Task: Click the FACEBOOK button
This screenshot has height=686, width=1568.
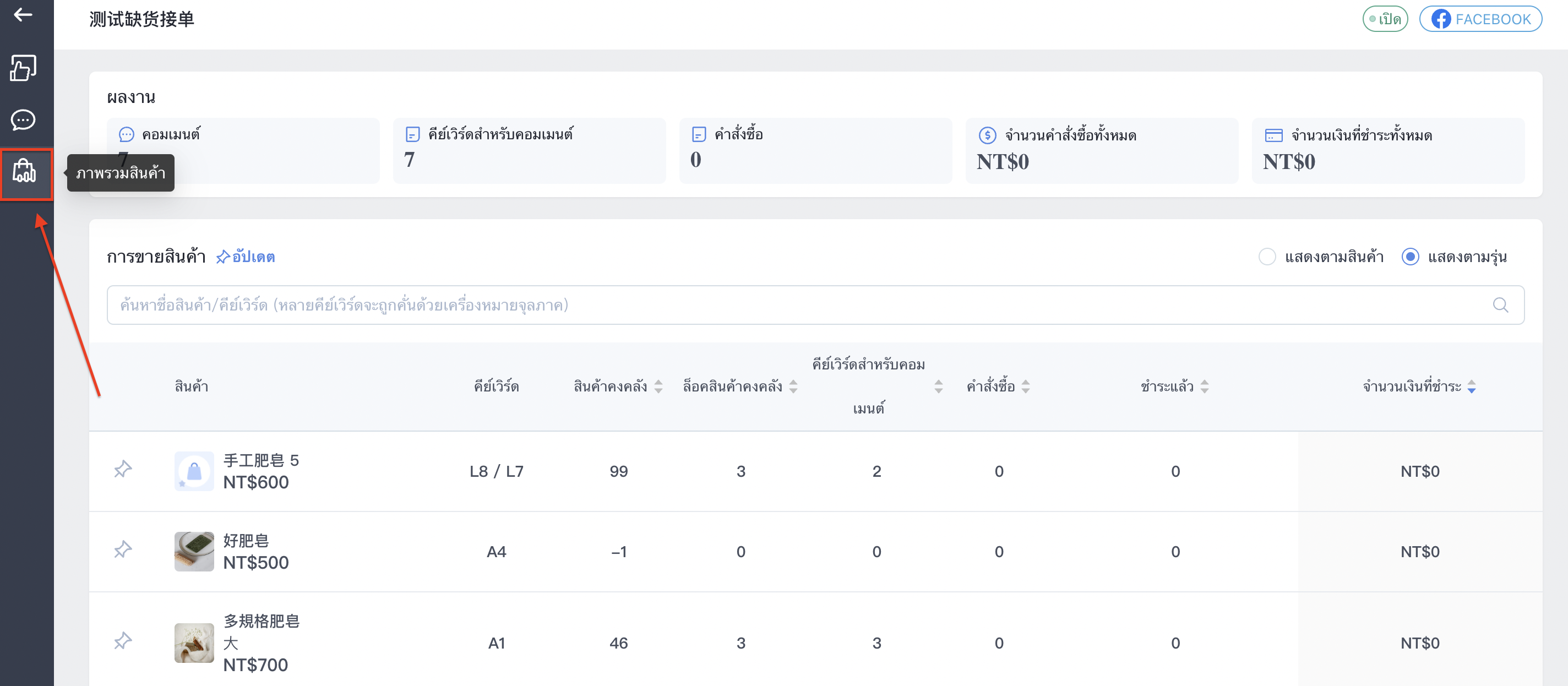Action: (x=1480, y=19)
